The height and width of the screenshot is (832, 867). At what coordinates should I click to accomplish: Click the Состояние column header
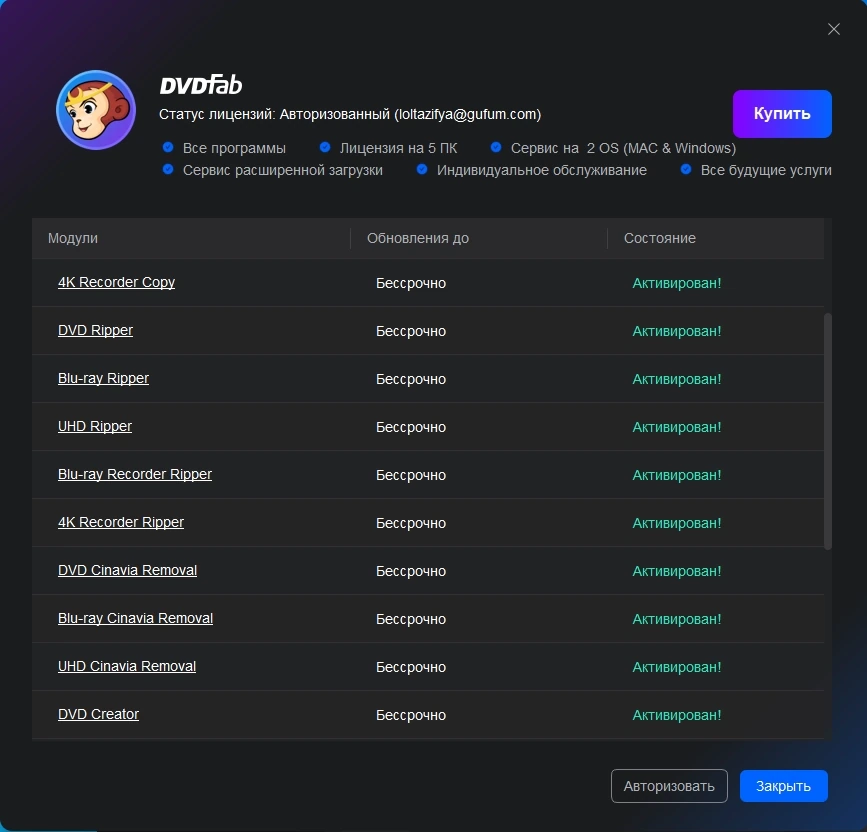click(x=660, y=238)
